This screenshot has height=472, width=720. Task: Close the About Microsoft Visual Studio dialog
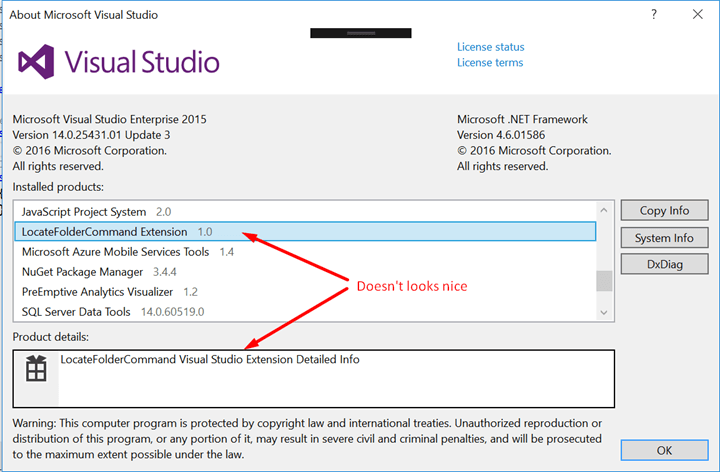[x=698, y=14]
